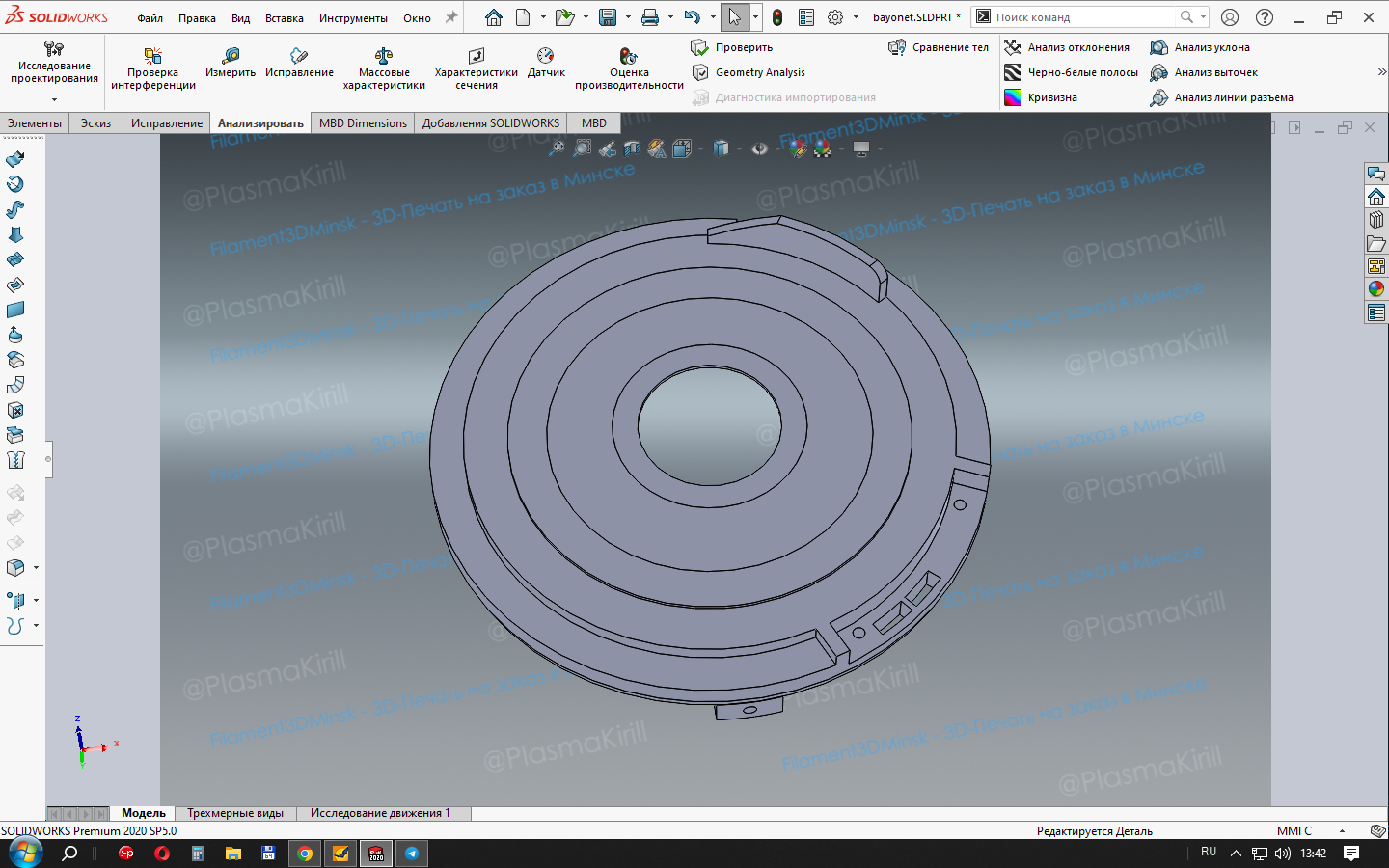Launch Interference Check (Проверка интерференции)

(x=153, y=69)
